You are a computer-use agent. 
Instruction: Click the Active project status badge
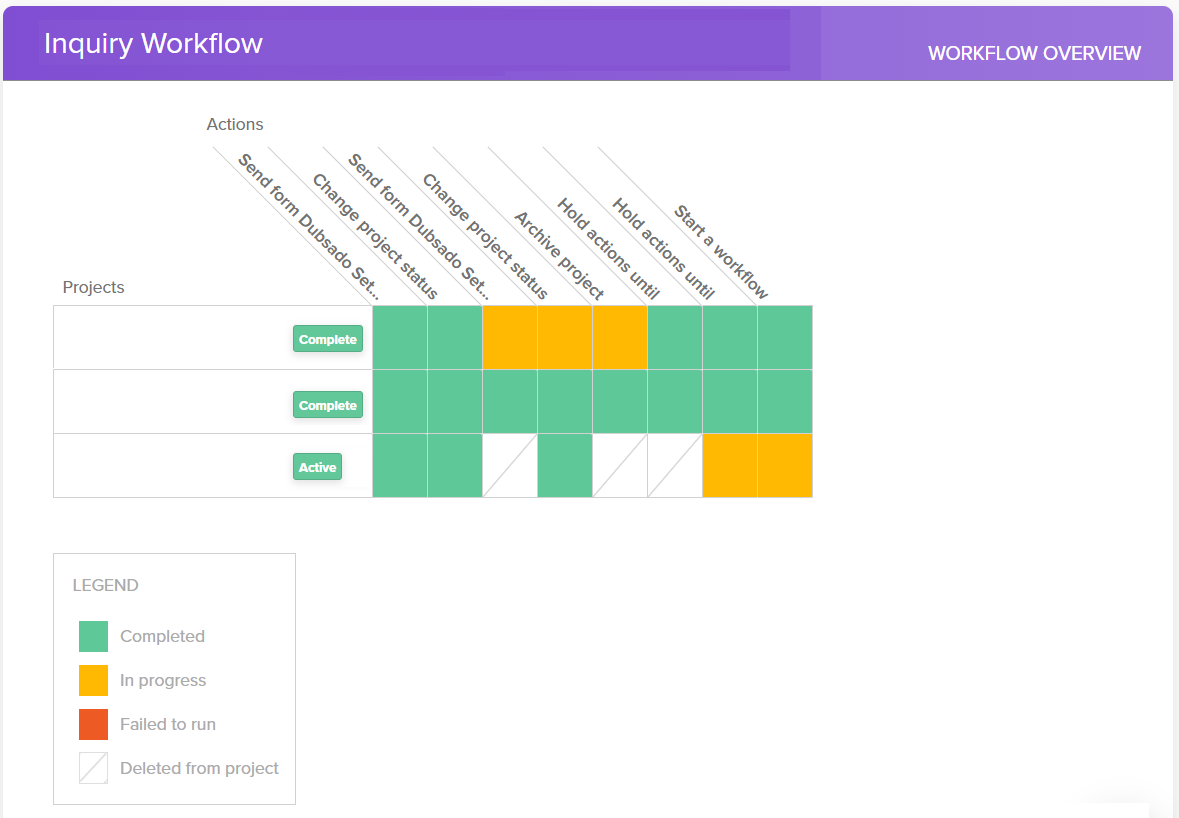tap(317, 467)
